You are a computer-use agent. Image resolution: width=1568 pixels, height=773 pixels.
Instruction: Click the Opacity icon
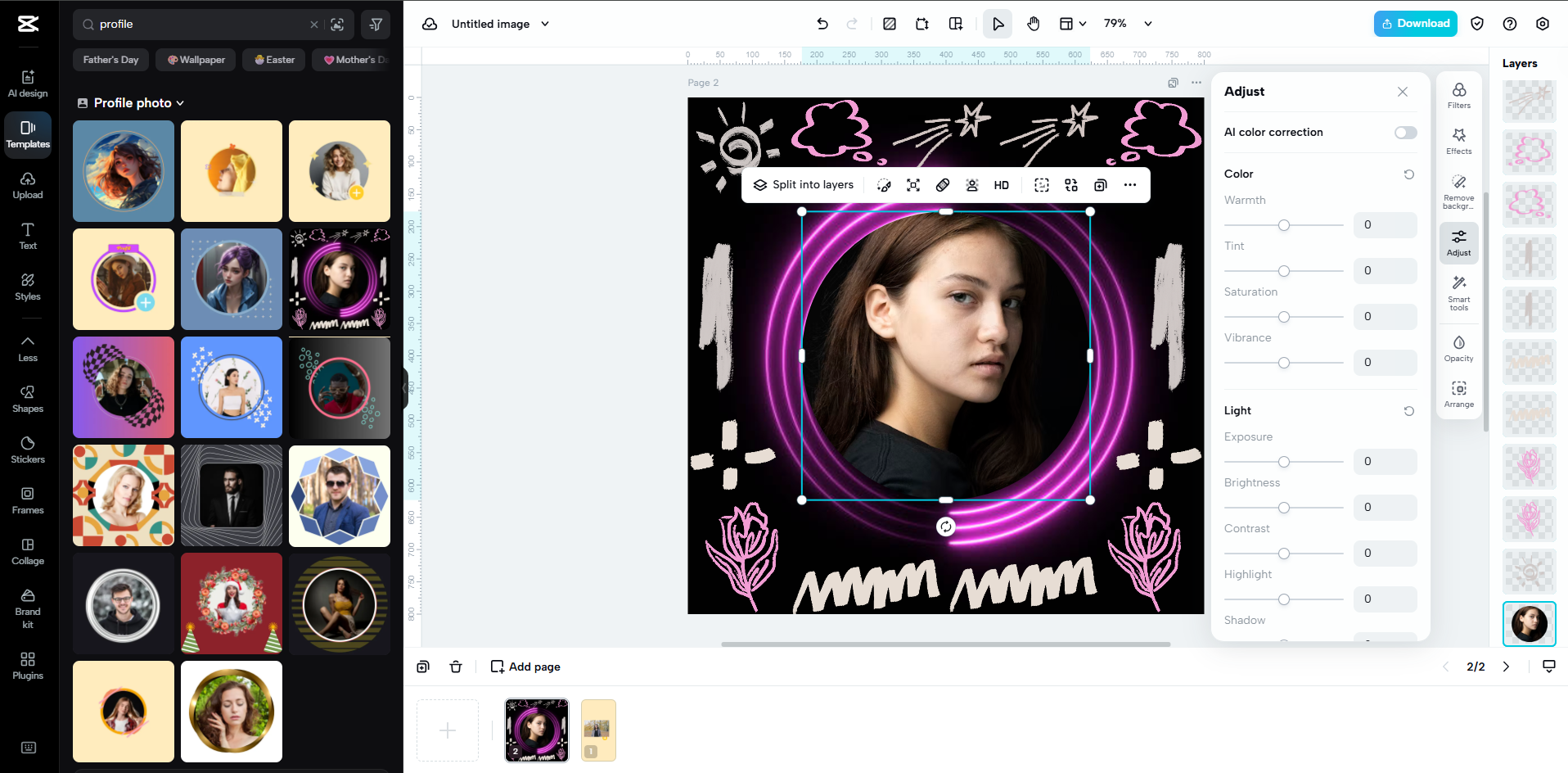pos(1458,346)
